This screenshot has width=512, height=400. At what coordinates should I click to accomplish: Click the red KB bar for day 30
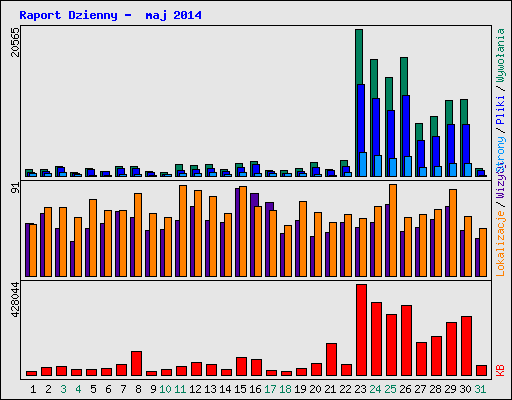coord(466,346)
